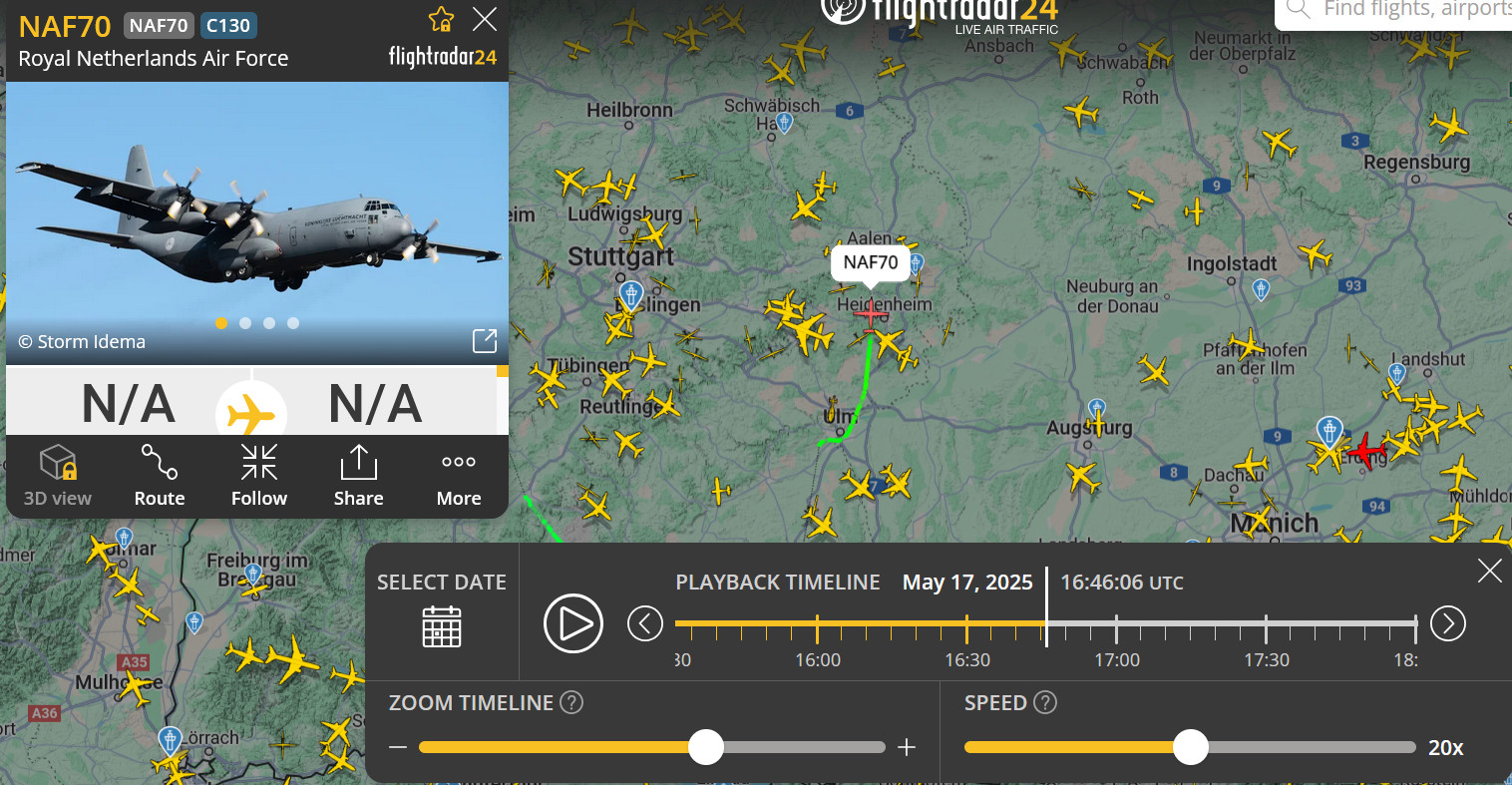The width and height of the screenshot is (1512, 785).
Task: Share this NAF70 flight
Action: [x=358, y=476]
